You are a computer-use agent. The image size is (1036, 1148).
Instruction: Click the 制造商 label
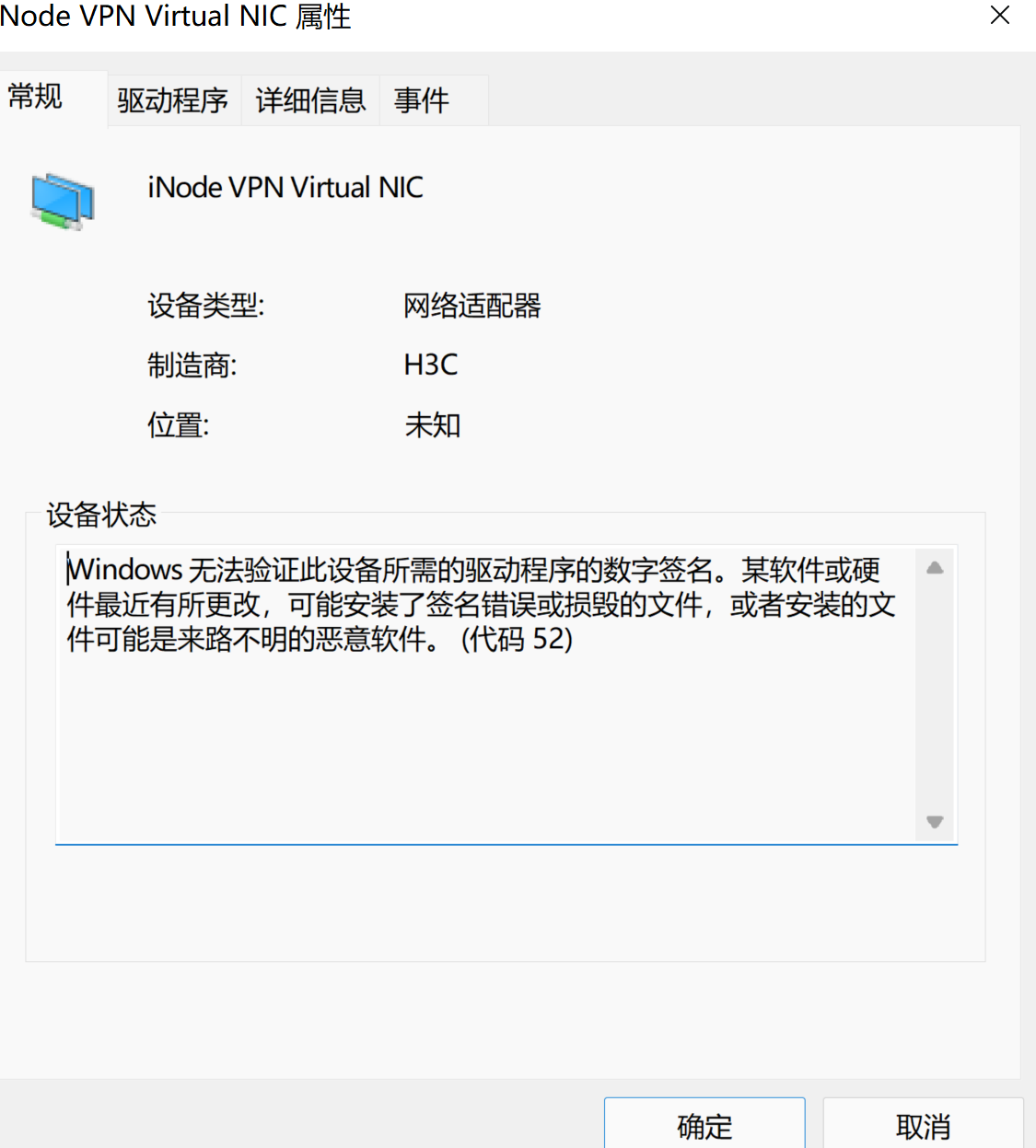[192, 365]
